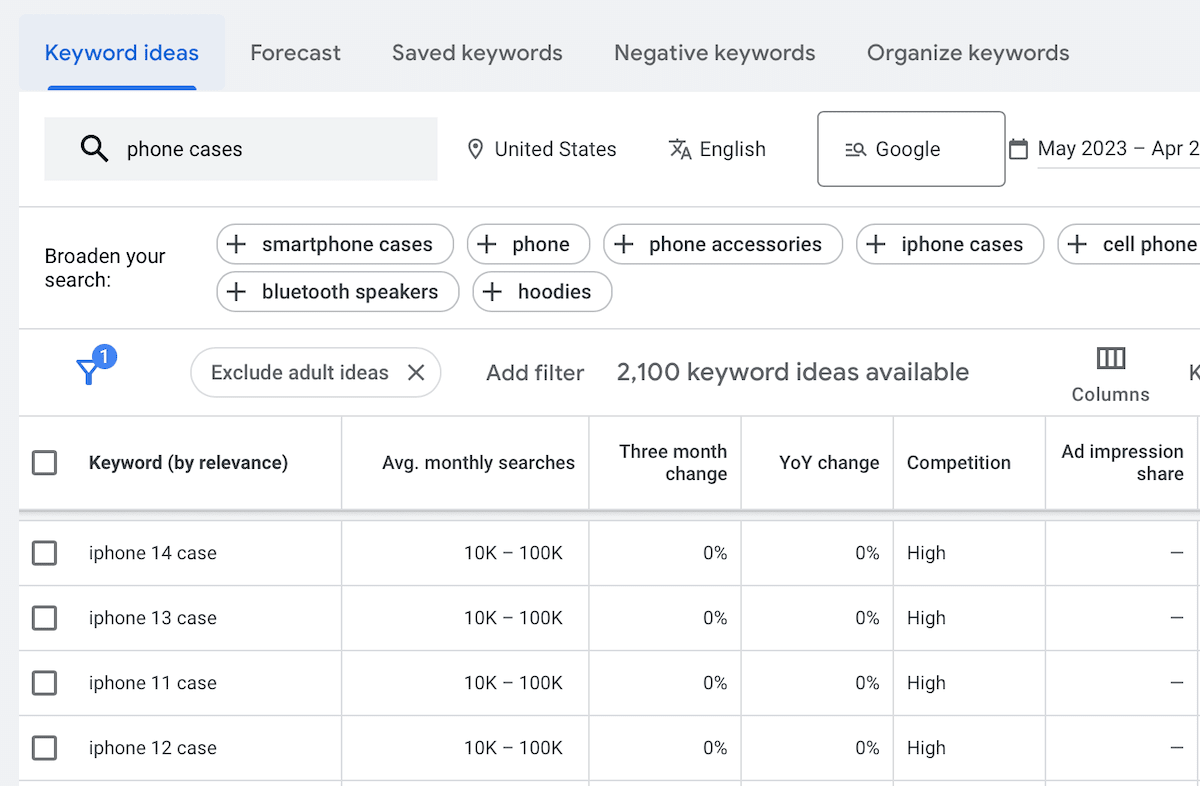
Task: Sort by Avg. monthly searches column
Action: (478, 463)
